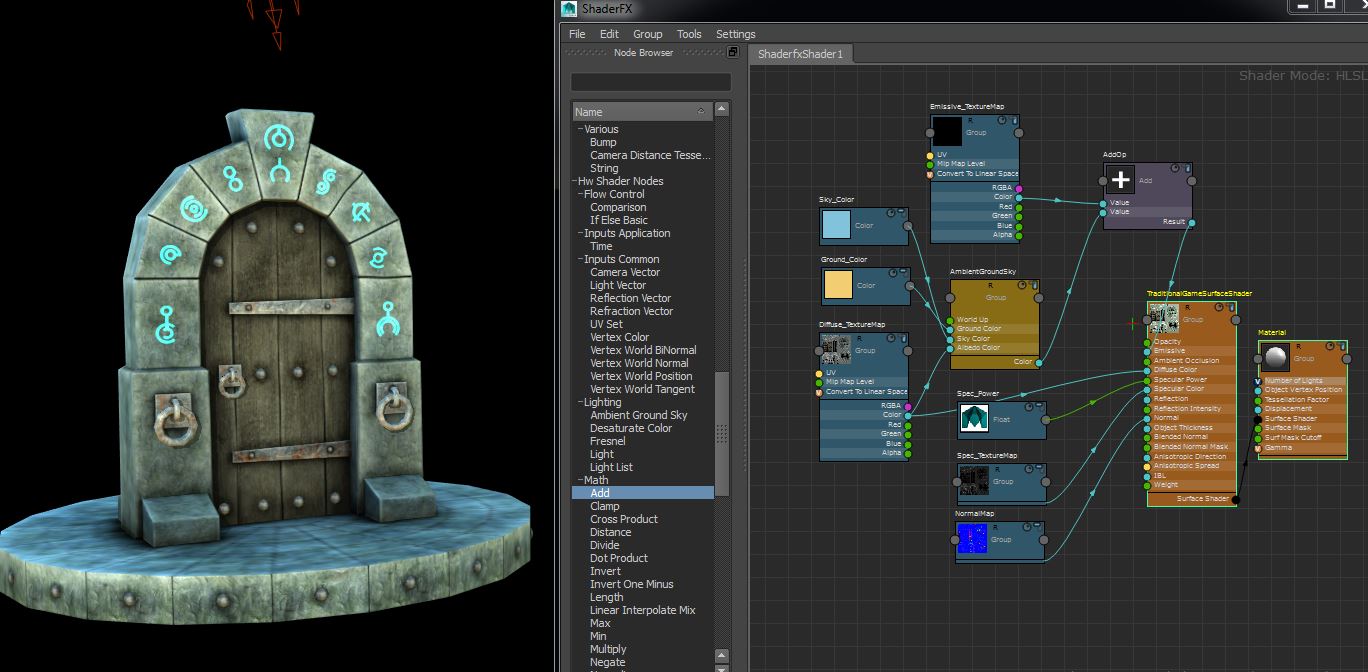Click the plus icon on the AddOp node
Screen dimensions: 1368x672
tap(1120, 181)
